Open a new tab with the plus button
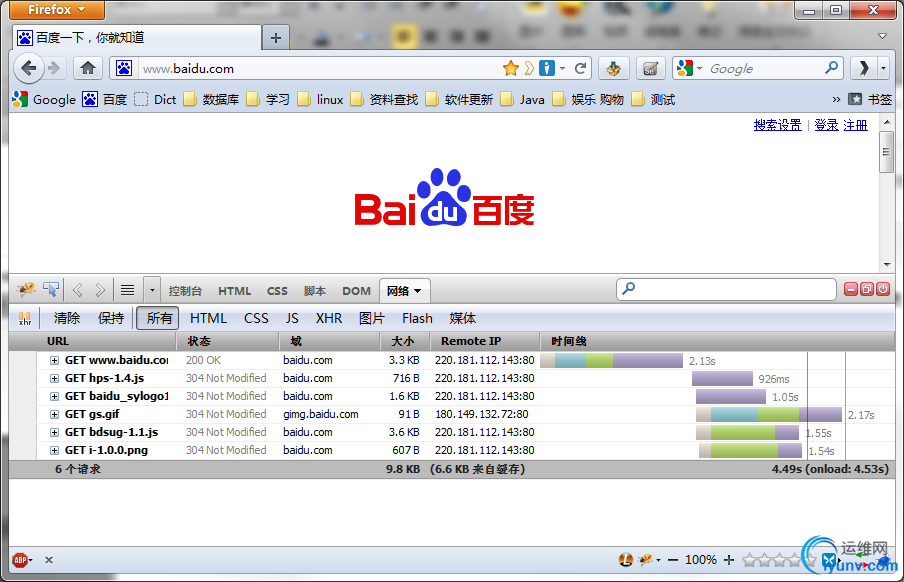The height and width of the screenshot is (582, 904). [x=276, y=38]
